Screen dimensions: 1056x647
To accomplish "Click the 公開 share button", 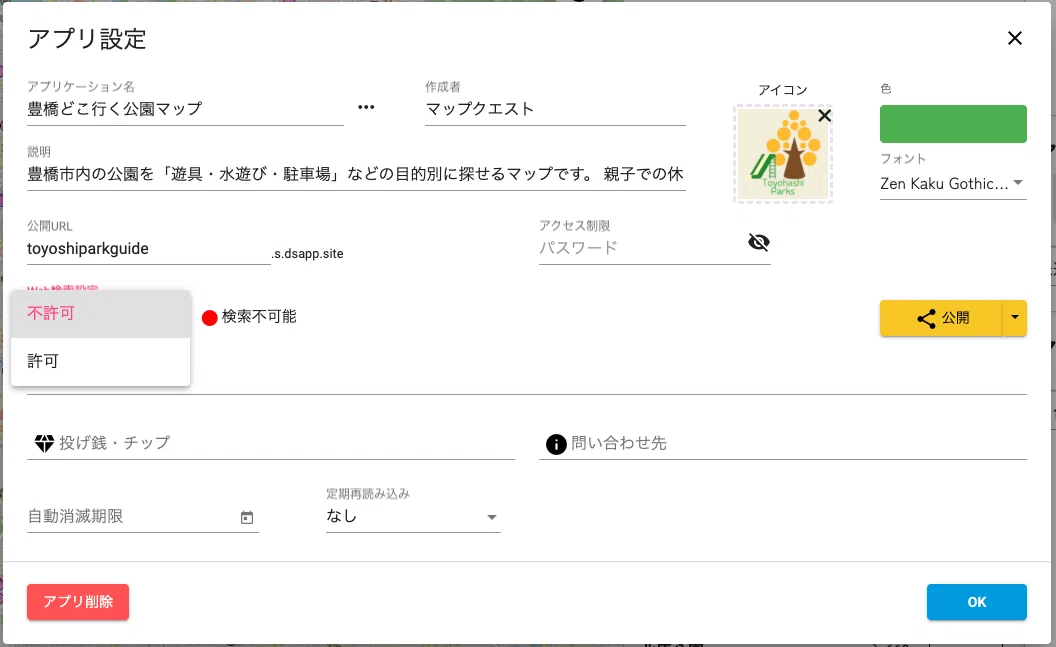I will pyautogui.click(x=941, y=318).
